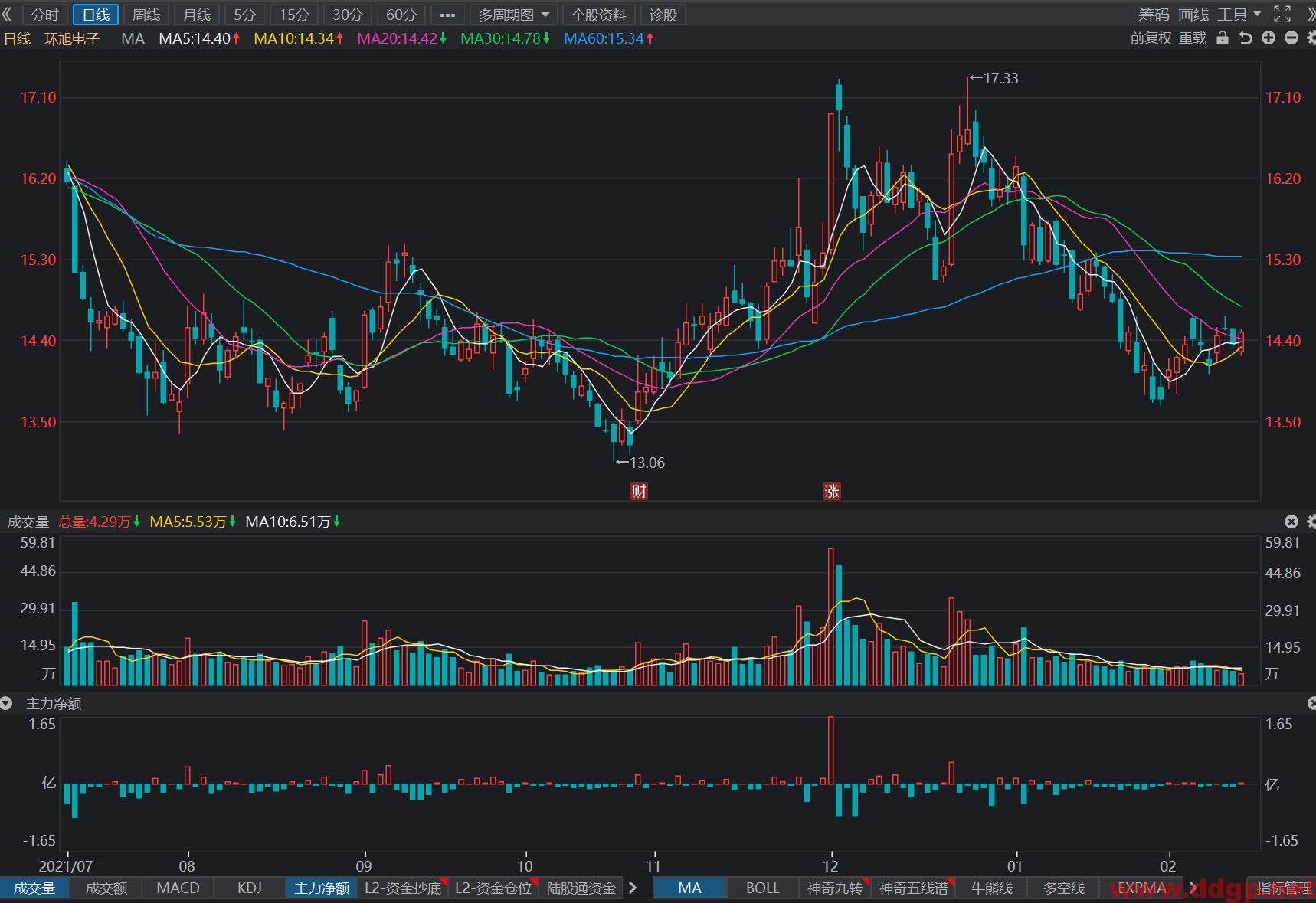Select 陆股通资金 indicator tab
The image size is (1316, 903).
click(581, 888)
